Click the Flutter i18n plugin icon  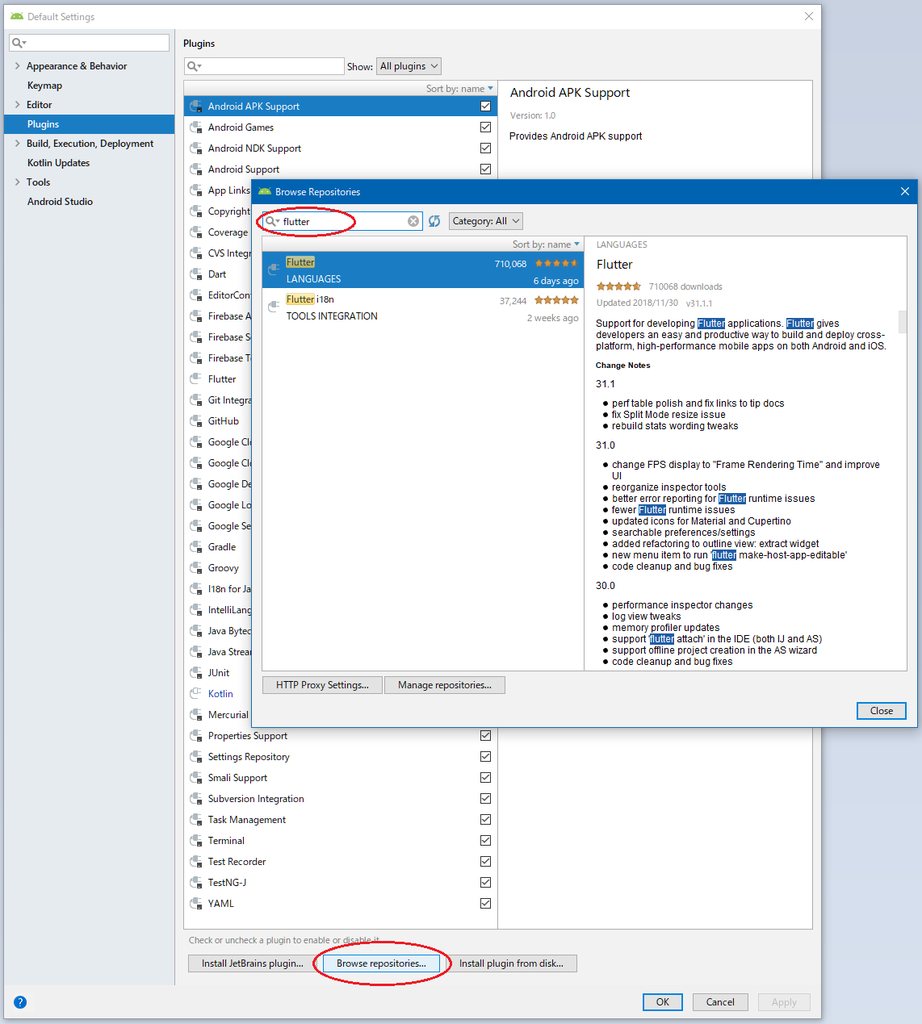274,306
